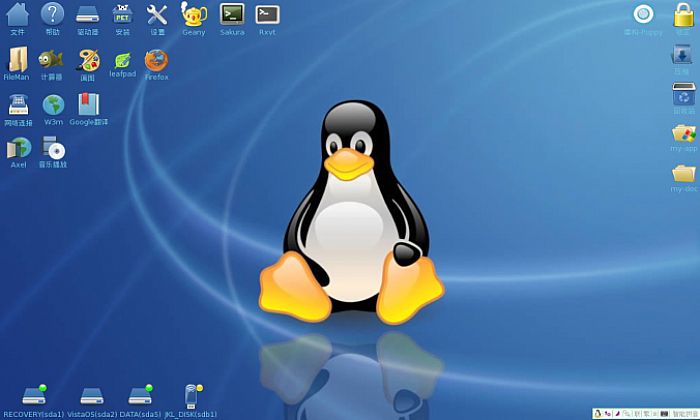Open the DATA(sda5) drive
The width and height of the screenshot is (700, 420).
(x=141, y=394)
